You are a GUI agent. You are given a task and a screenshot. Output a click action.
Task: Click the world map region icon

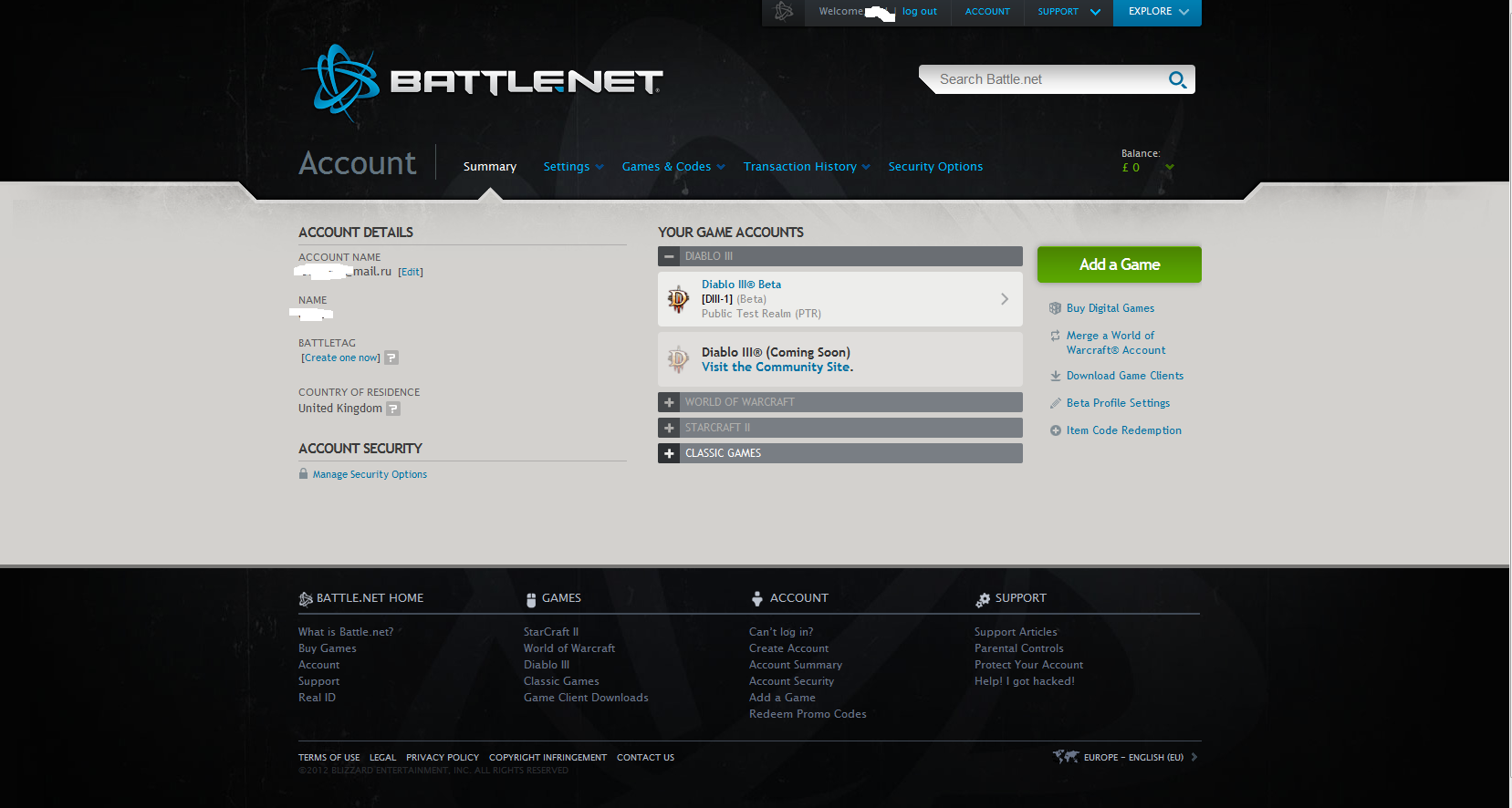[x=1066, y=756]
